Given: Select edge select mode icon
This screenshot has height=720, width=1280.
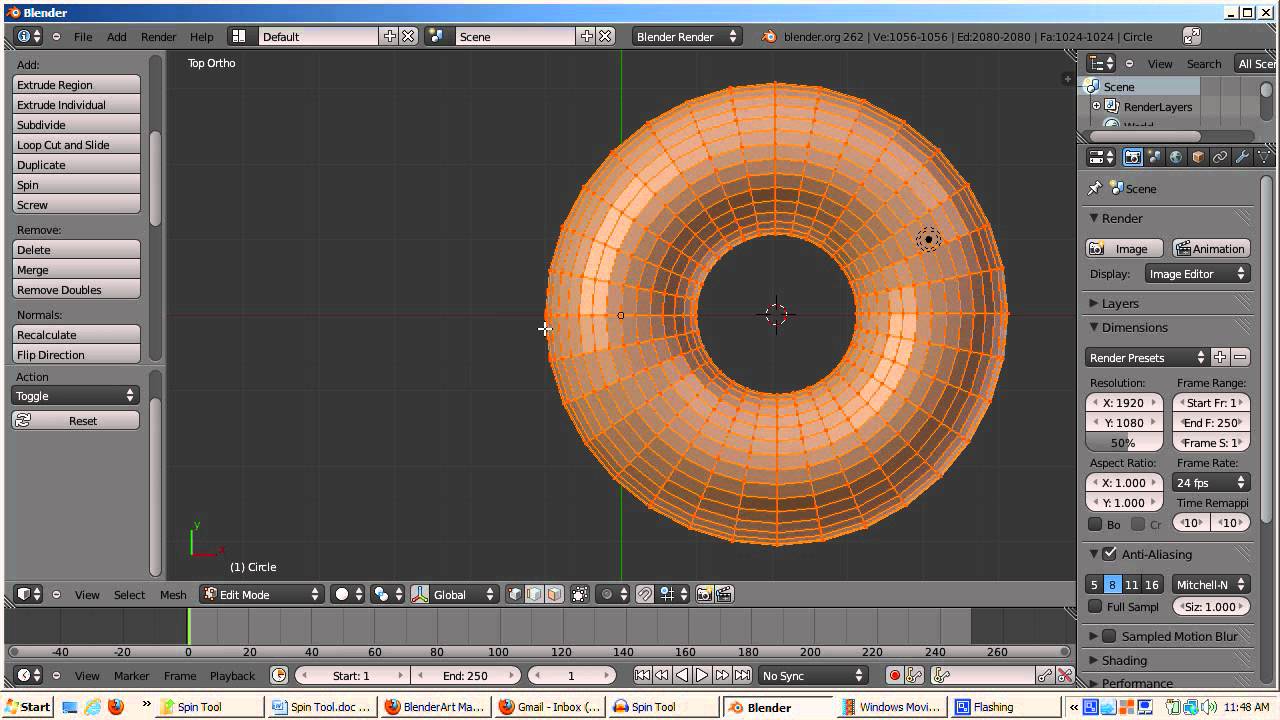Looking at the screenshot, I should tap(534, 594).
